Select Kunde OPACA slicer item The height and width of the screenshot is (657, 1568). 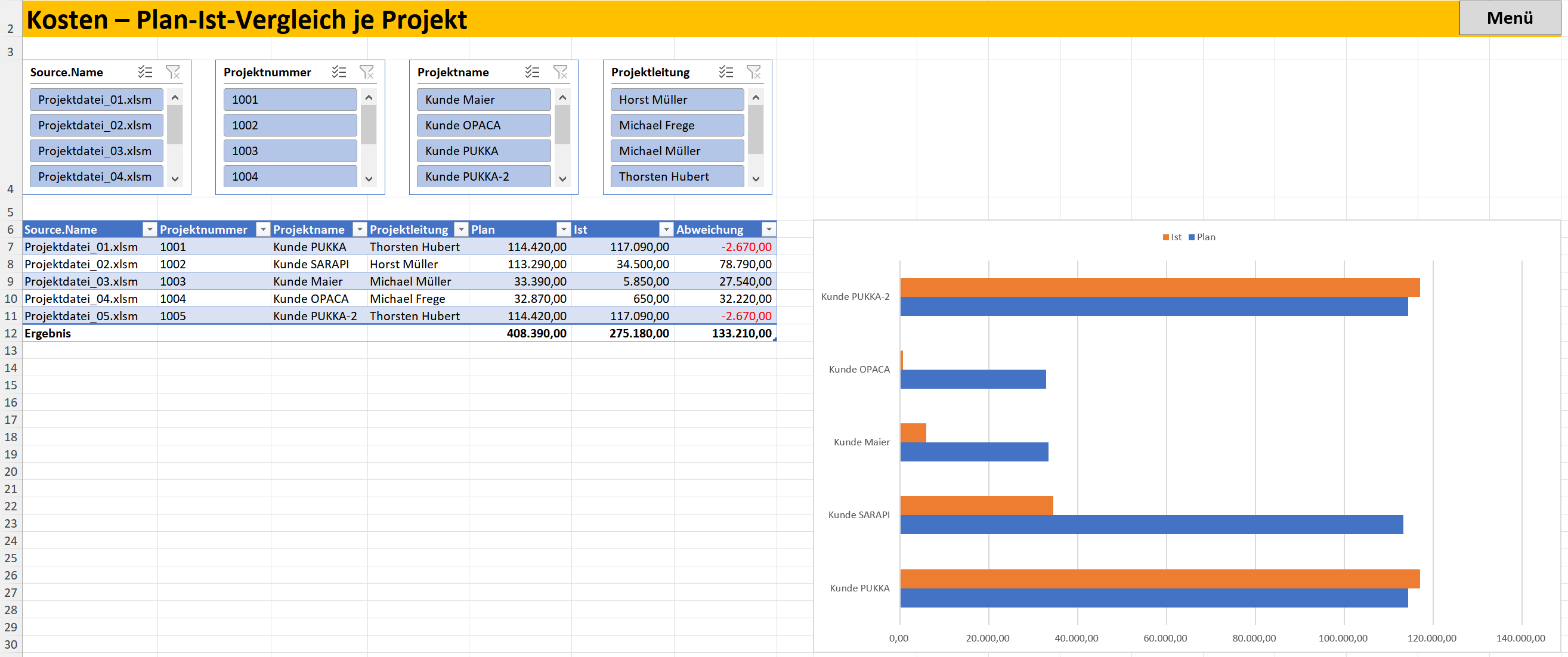[483, 125]
